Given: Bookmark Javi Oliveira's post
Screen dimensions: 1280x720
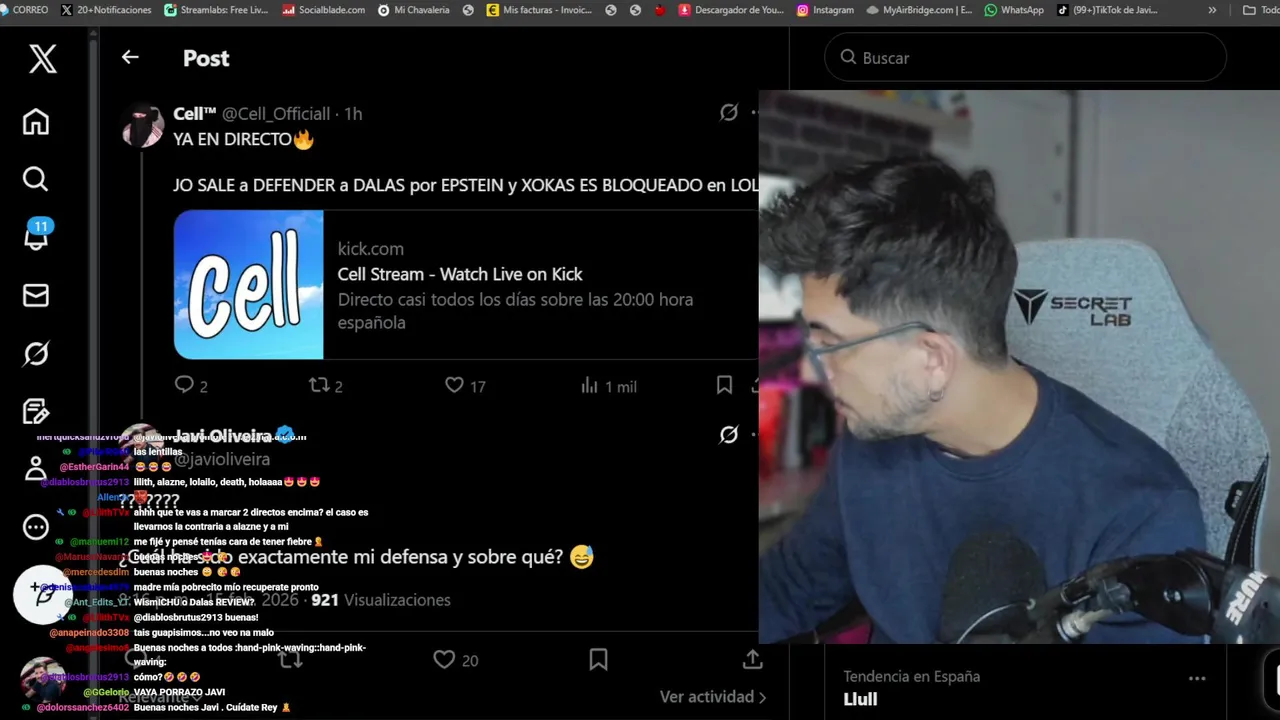Looking at the screenshot, I should [598, 660].
